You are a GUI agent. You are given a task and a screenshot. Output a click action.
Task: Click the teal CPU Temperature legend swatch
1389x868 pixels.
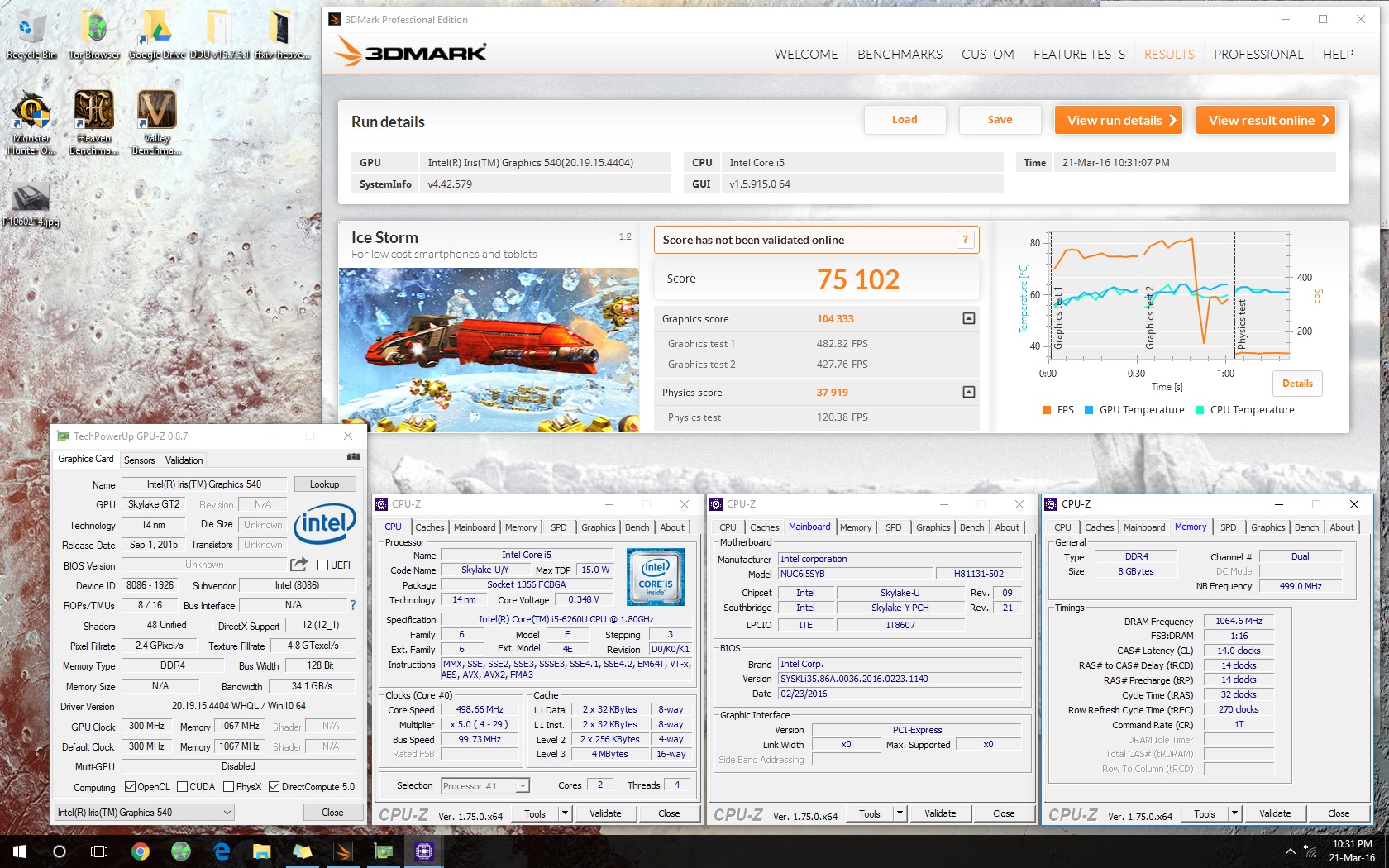tap(1200, 410)
